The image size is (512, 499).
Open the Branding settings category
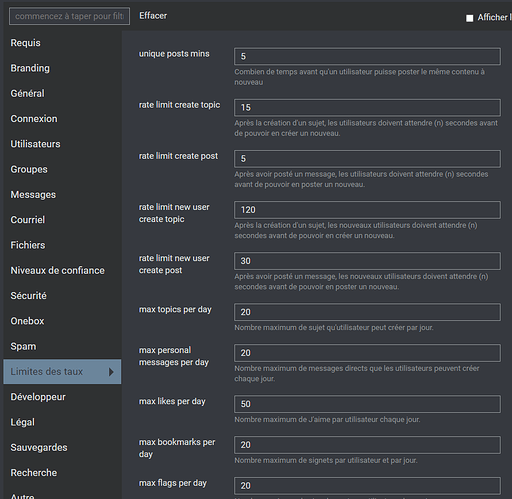pyautogui.click(x=30, y=68)
